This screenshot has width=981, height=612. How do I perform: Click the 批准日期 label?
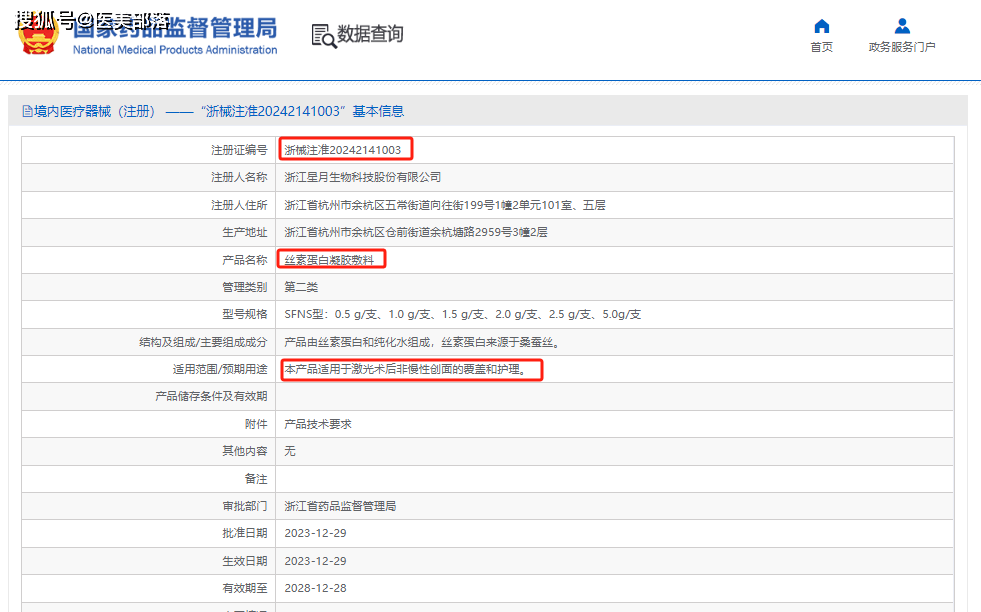coord(245,533)
